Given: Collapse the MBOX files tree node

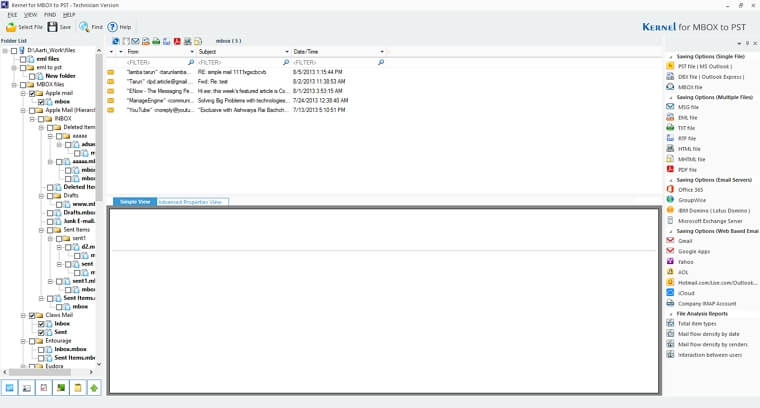Looking at the screenshot, I should pyautogui.click(x=14, y=85).
